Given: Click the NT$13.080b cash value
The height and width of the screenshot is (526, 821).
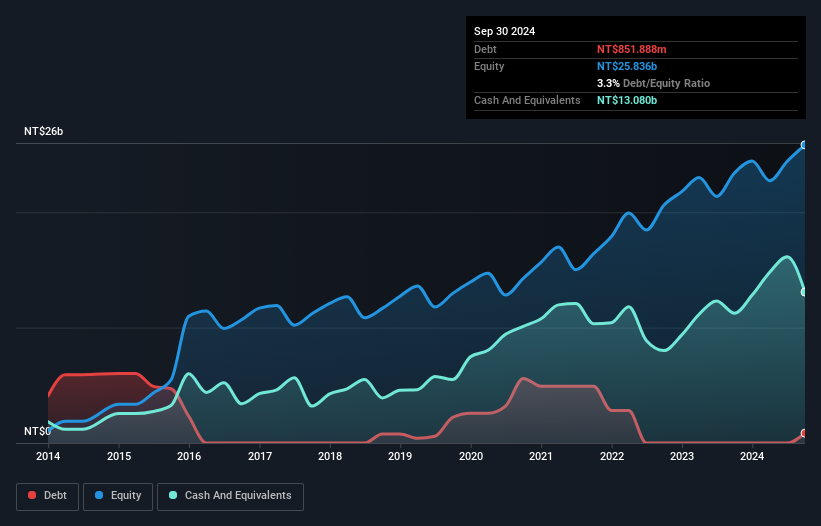Looking at the screenshot, I should coord(627,100).
